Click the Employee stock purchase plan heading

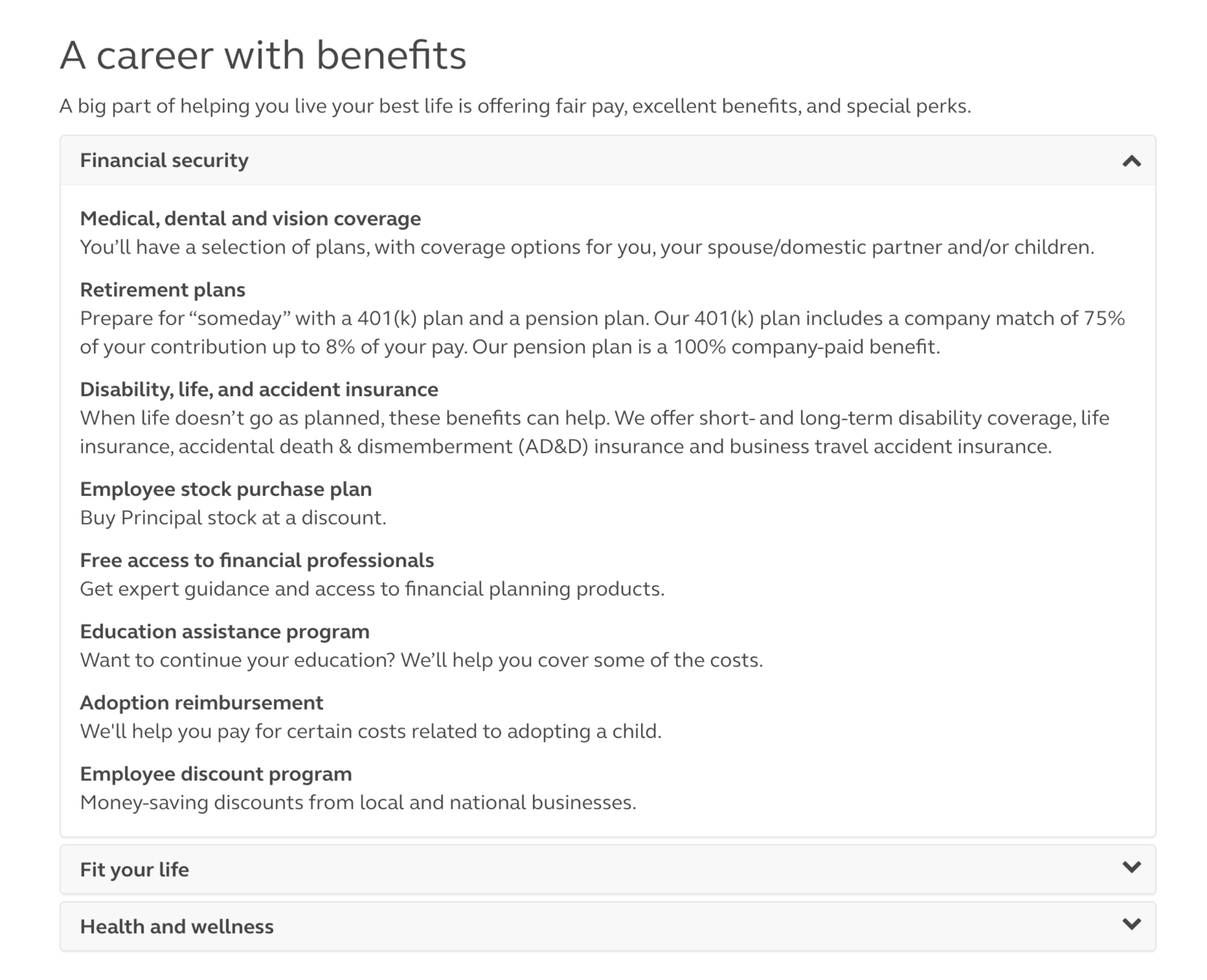[x=226, y=489]
